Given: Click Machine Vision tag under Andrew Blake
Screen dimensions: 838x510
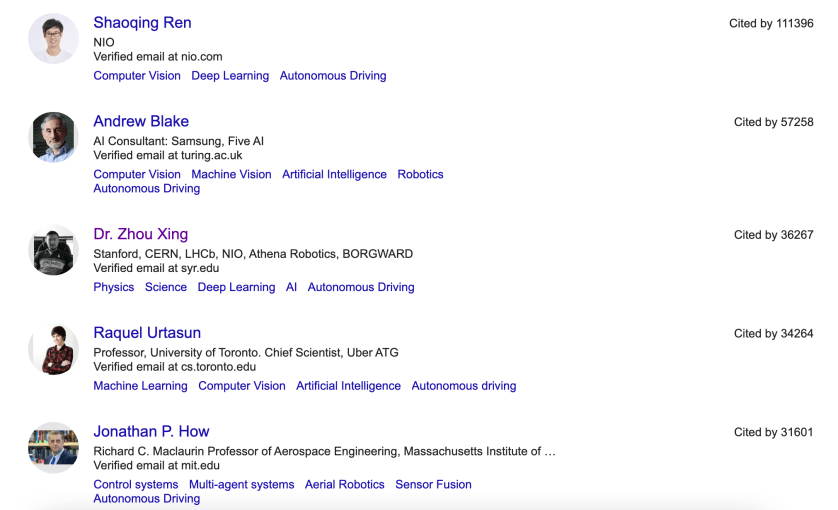Looking at the screenshot, I should tap(231, 174).
